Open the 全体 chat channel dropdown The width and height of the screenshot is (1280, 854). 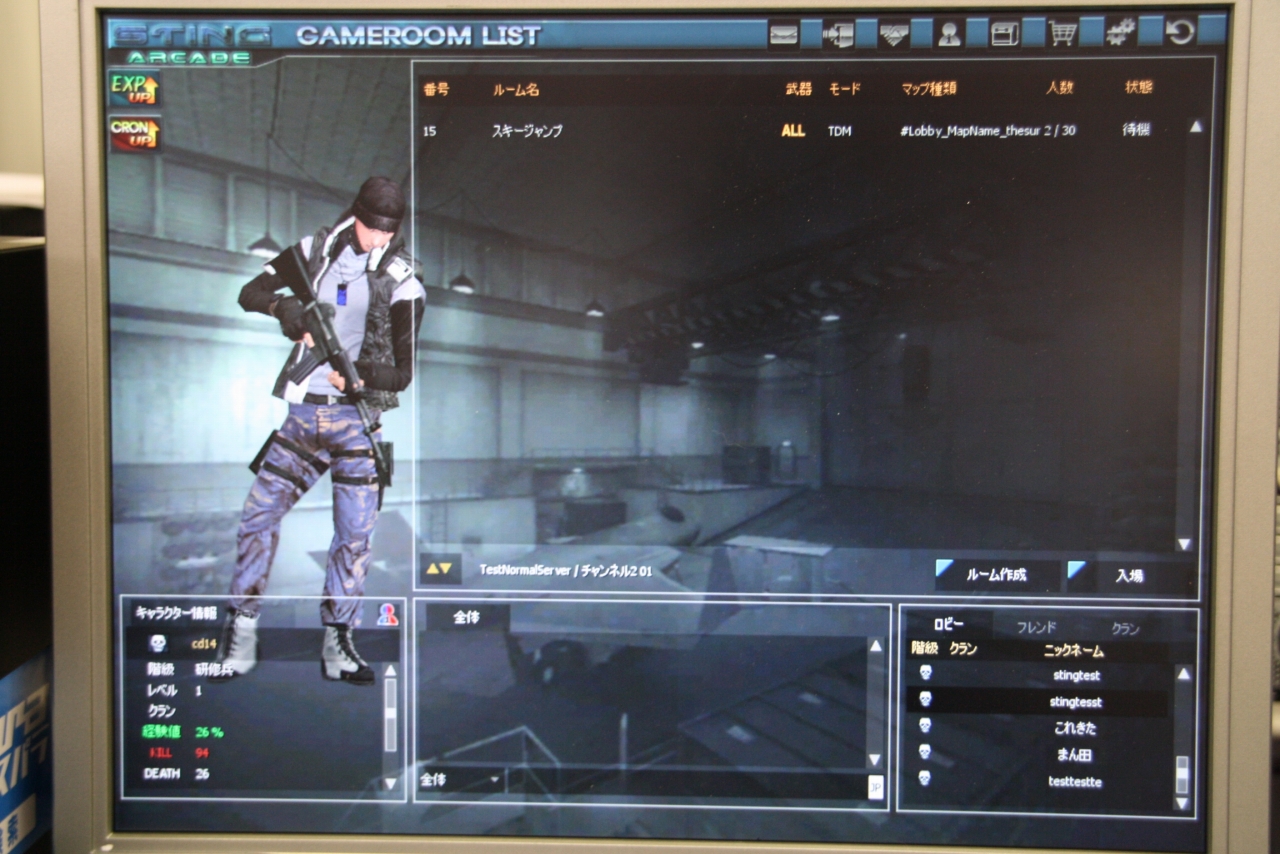click(460, 779)
